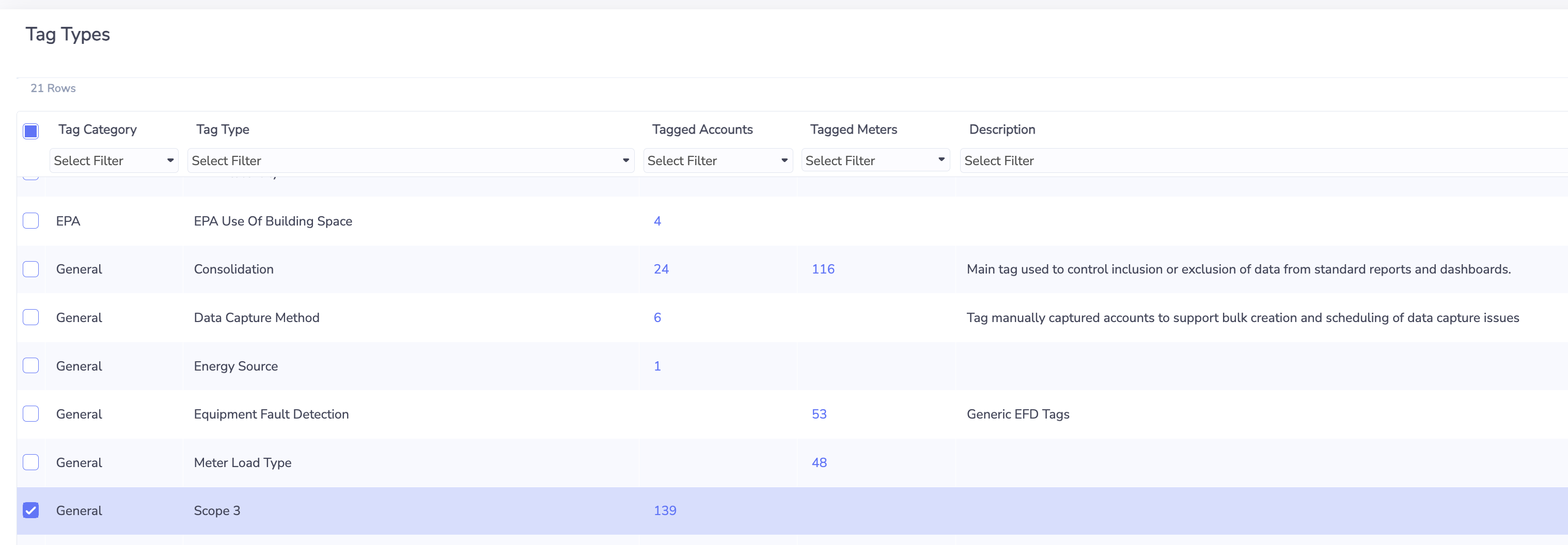
Task: Click the description beginning 'Tag manually captured accounts'
Action: (1243, 317)
